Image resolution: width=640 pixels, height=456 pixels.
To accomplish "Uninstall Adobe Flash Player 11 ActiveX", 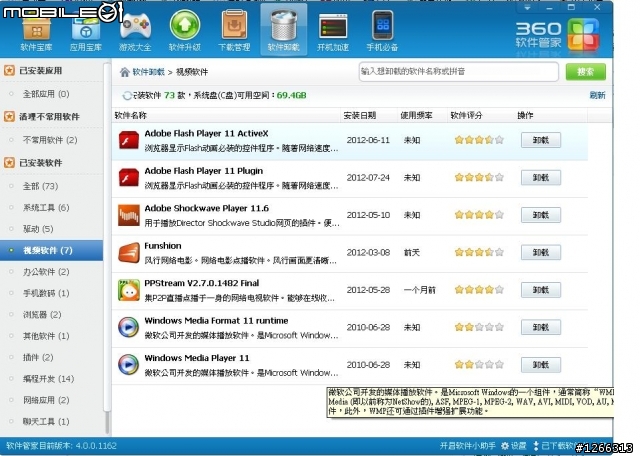I will point(541,140).
